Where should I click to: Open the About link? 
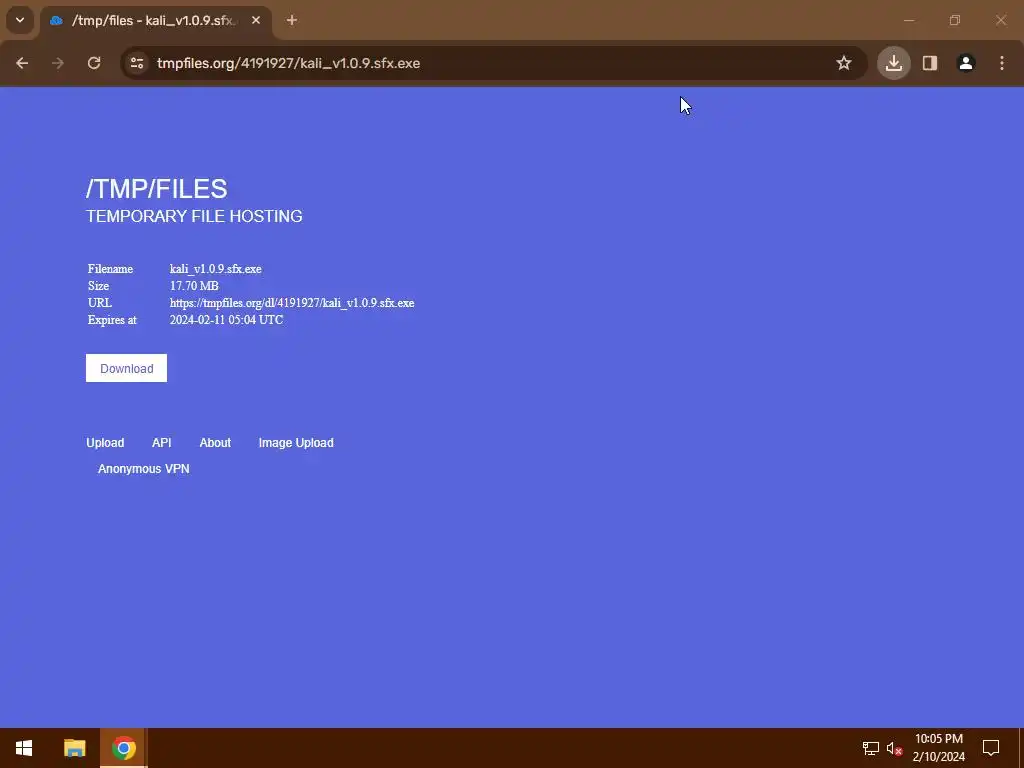215,443
